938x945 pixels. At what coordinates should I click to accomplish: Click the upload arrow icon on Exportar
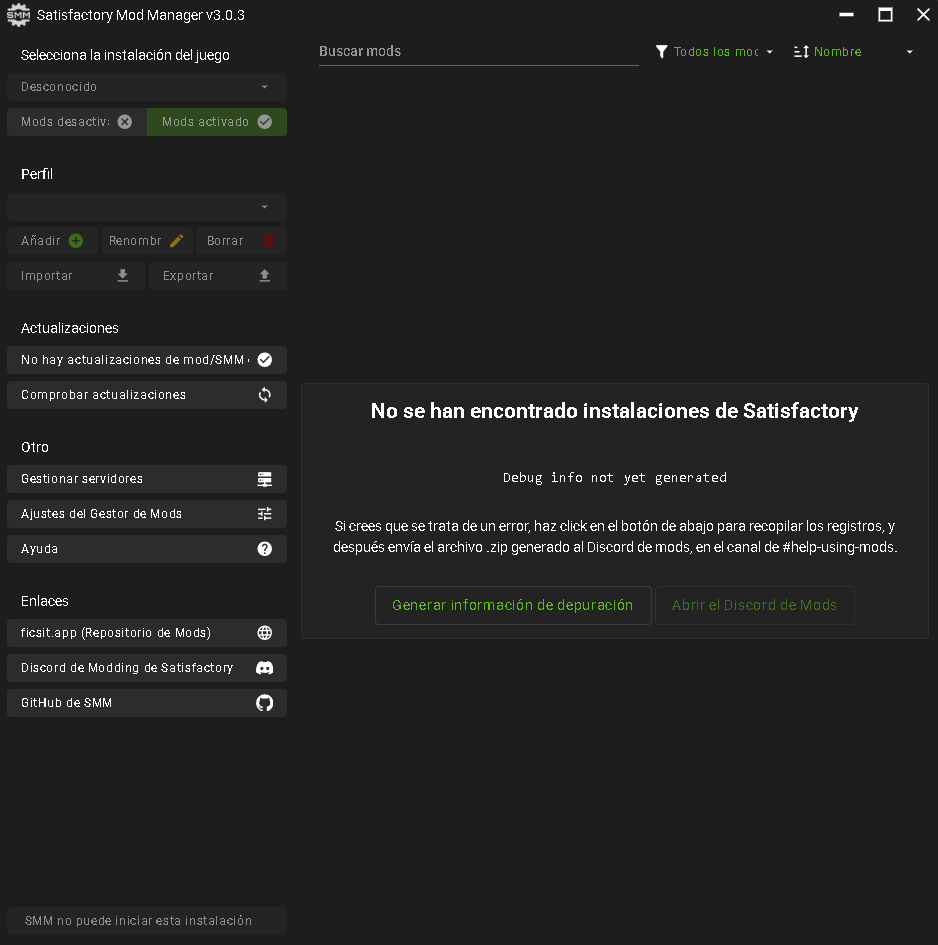[265, 276]
